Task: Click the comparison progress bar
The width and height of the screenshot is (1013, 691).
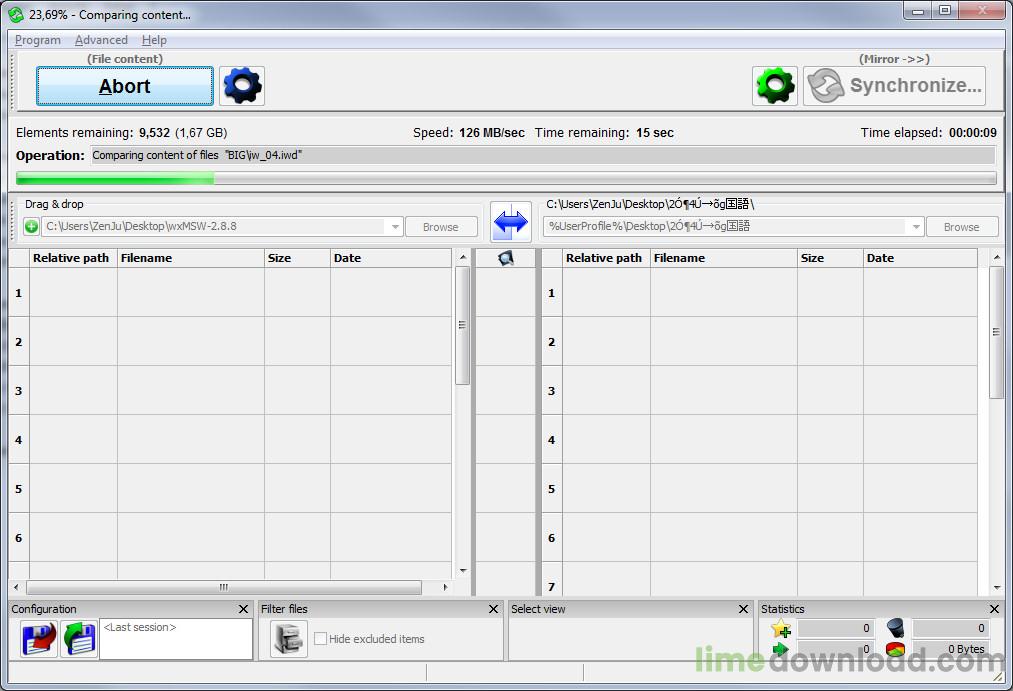Action: click(x=506, y=178)
